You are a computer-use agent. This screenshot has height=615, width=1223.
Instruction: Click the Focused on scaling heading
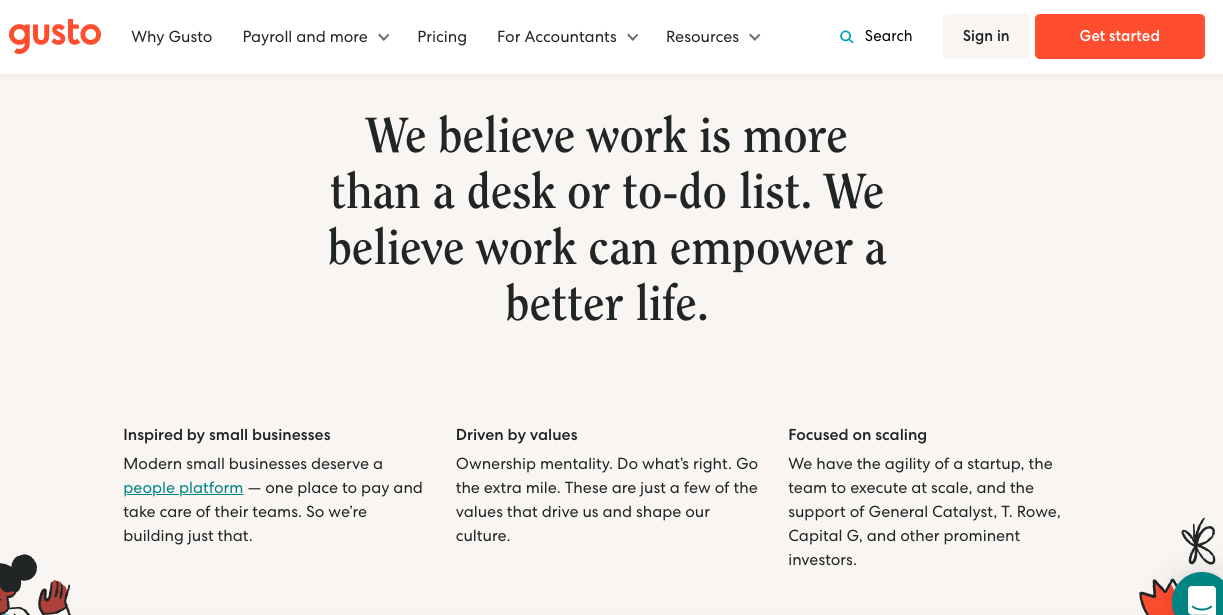pos(857,435)
